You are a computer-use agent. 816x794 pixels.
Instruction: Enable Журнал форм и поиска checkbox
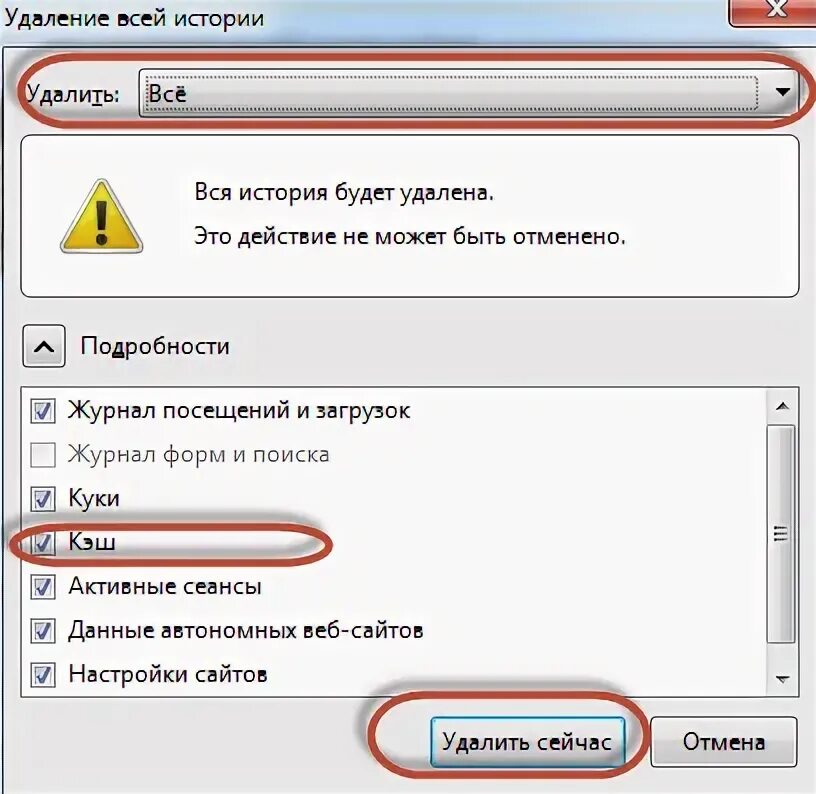43,455
